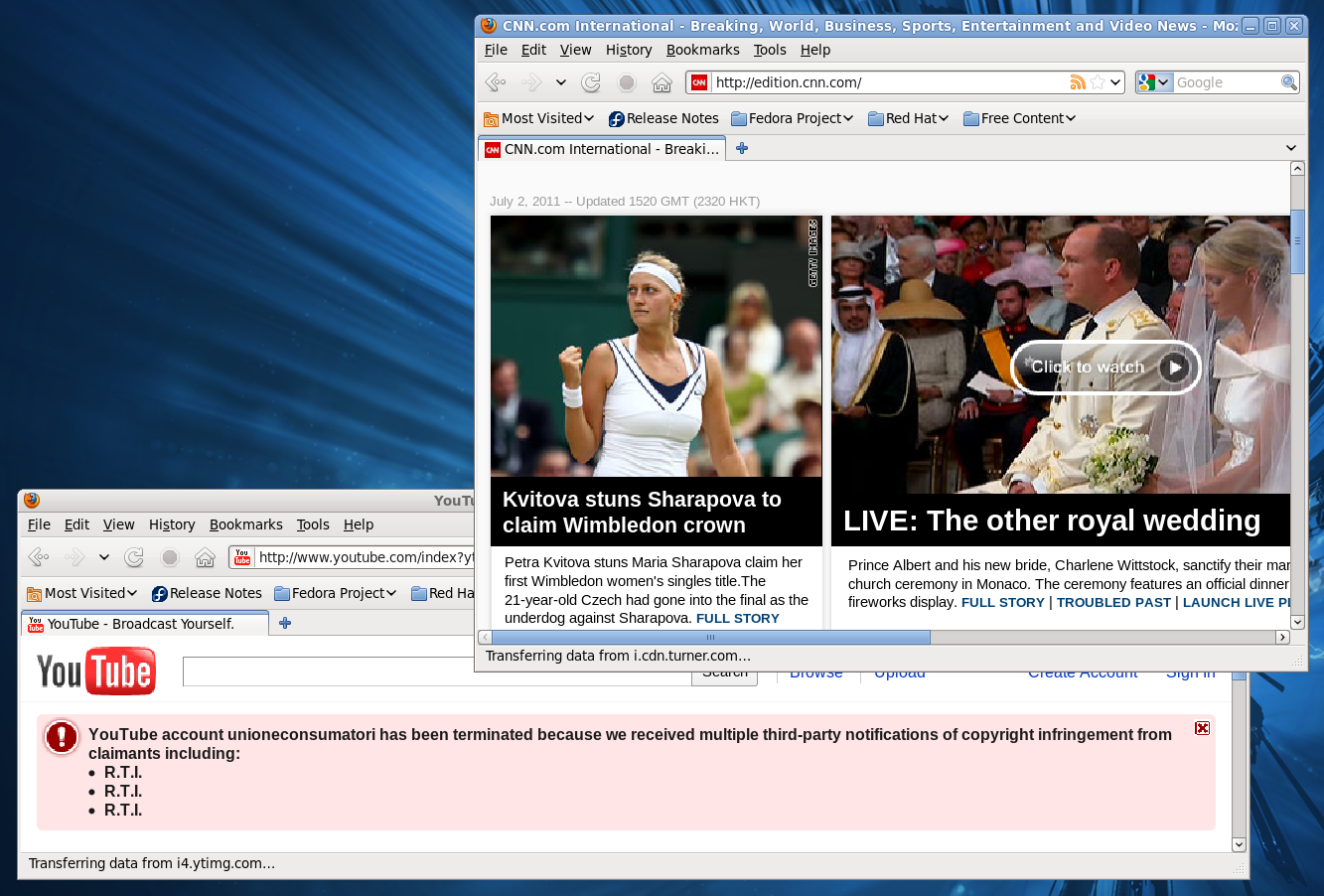Expand Fedora Project bookmark folder in CNN window
The width and height of the screenshot is (1324, 896).
click(x=793, y=118)
